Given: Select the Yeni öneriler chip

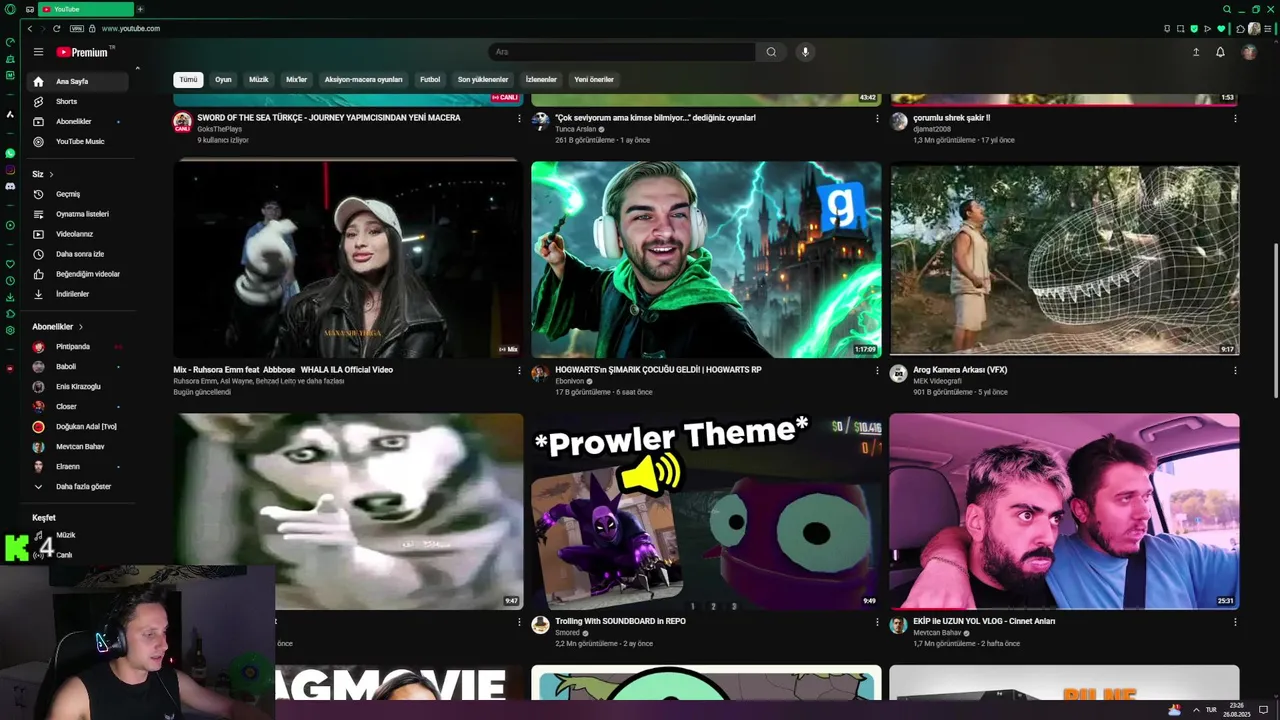Looking at the screenshot, I should click(594, 79).
